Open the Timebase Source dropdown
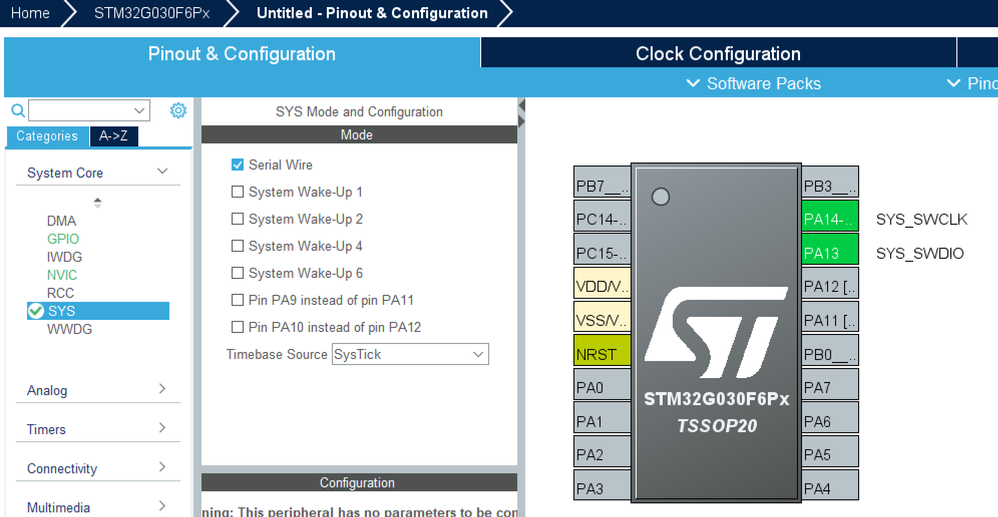The height and width of the screenshot is (517, 998). pyautogui.click(x=410, y=354)
